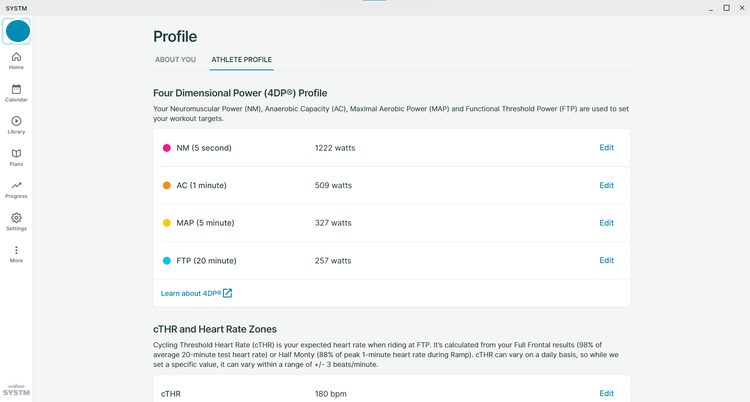
Task: Click the yellow MAP color dot
Action: (x=166, y=223)
